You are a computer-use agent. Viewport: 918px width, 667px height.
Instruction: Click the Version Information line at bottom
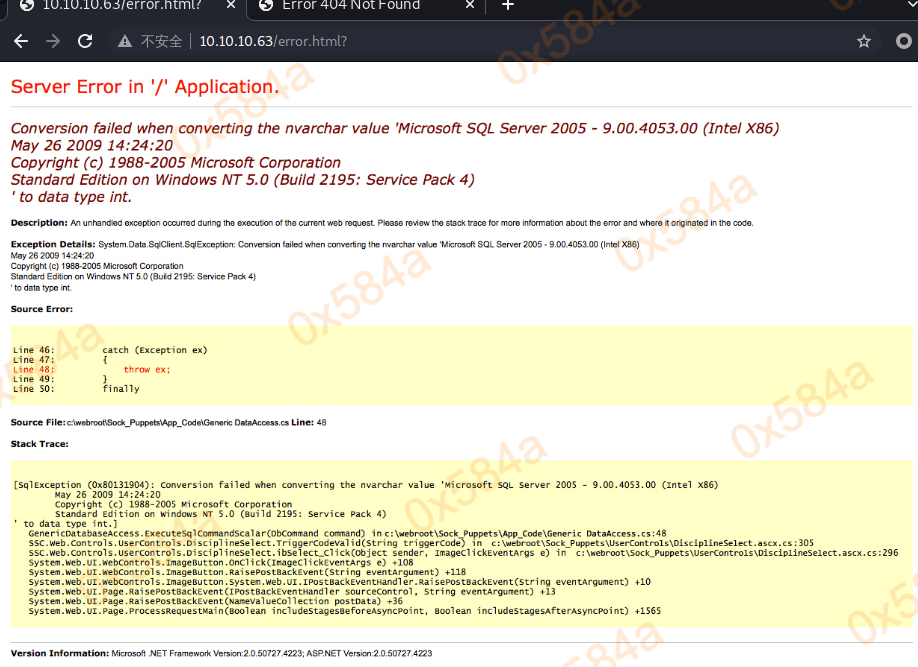click(221, 653)
